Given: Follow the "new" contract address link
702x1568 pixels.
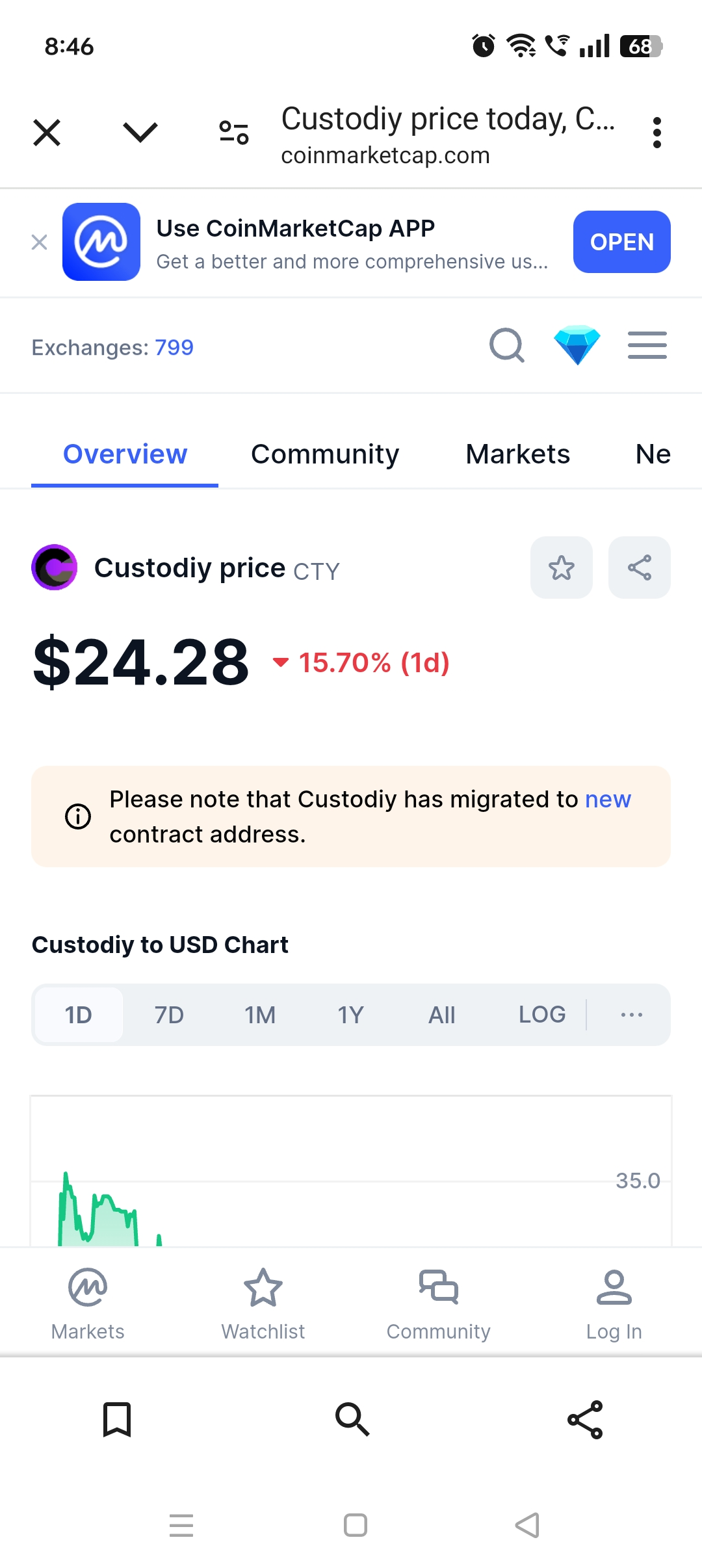Looking at the screenshot, I should 608,800.
